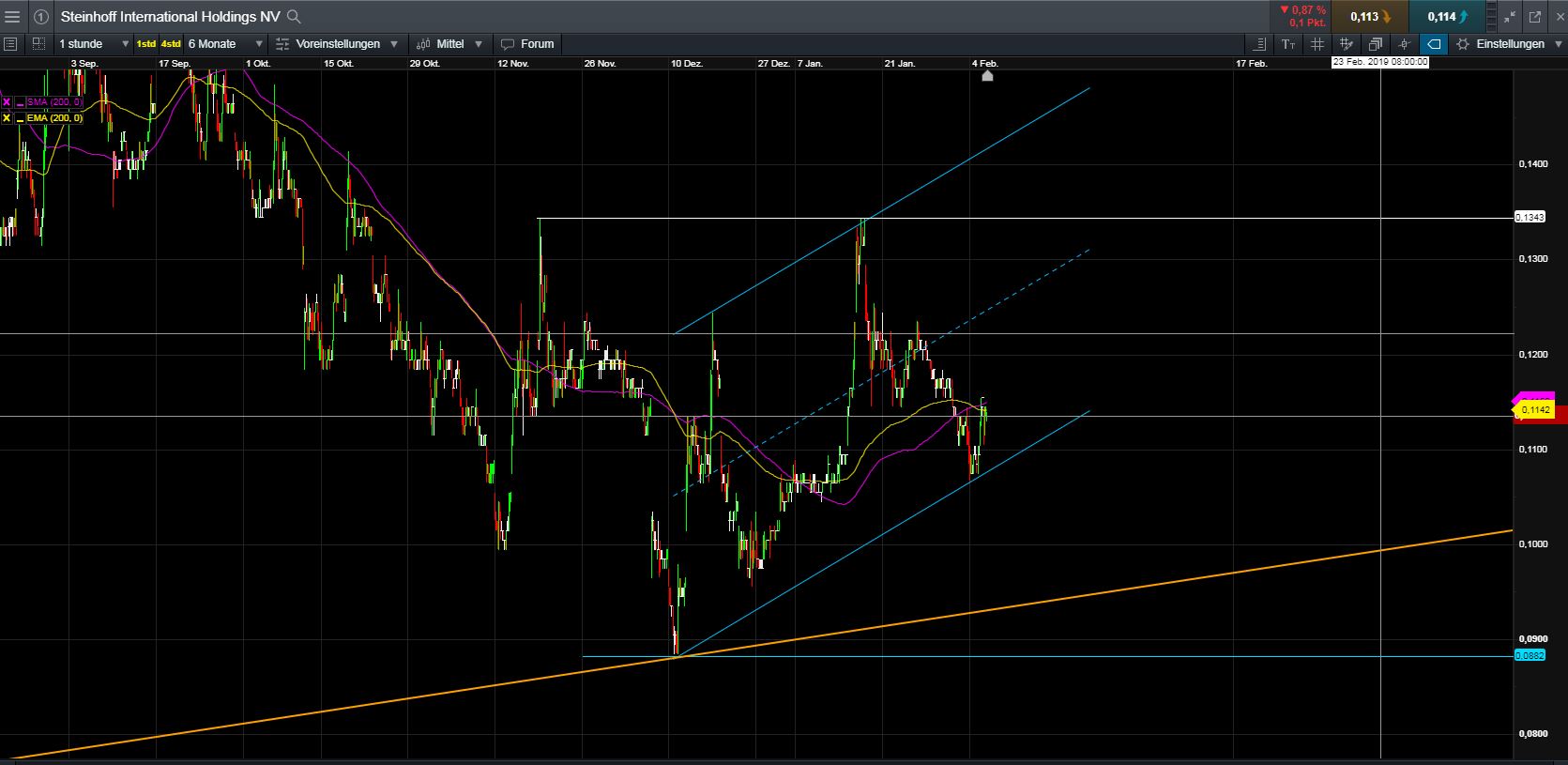Click the circled number one icon
The width and height of the screenshot is (1568, 765).
41,17
